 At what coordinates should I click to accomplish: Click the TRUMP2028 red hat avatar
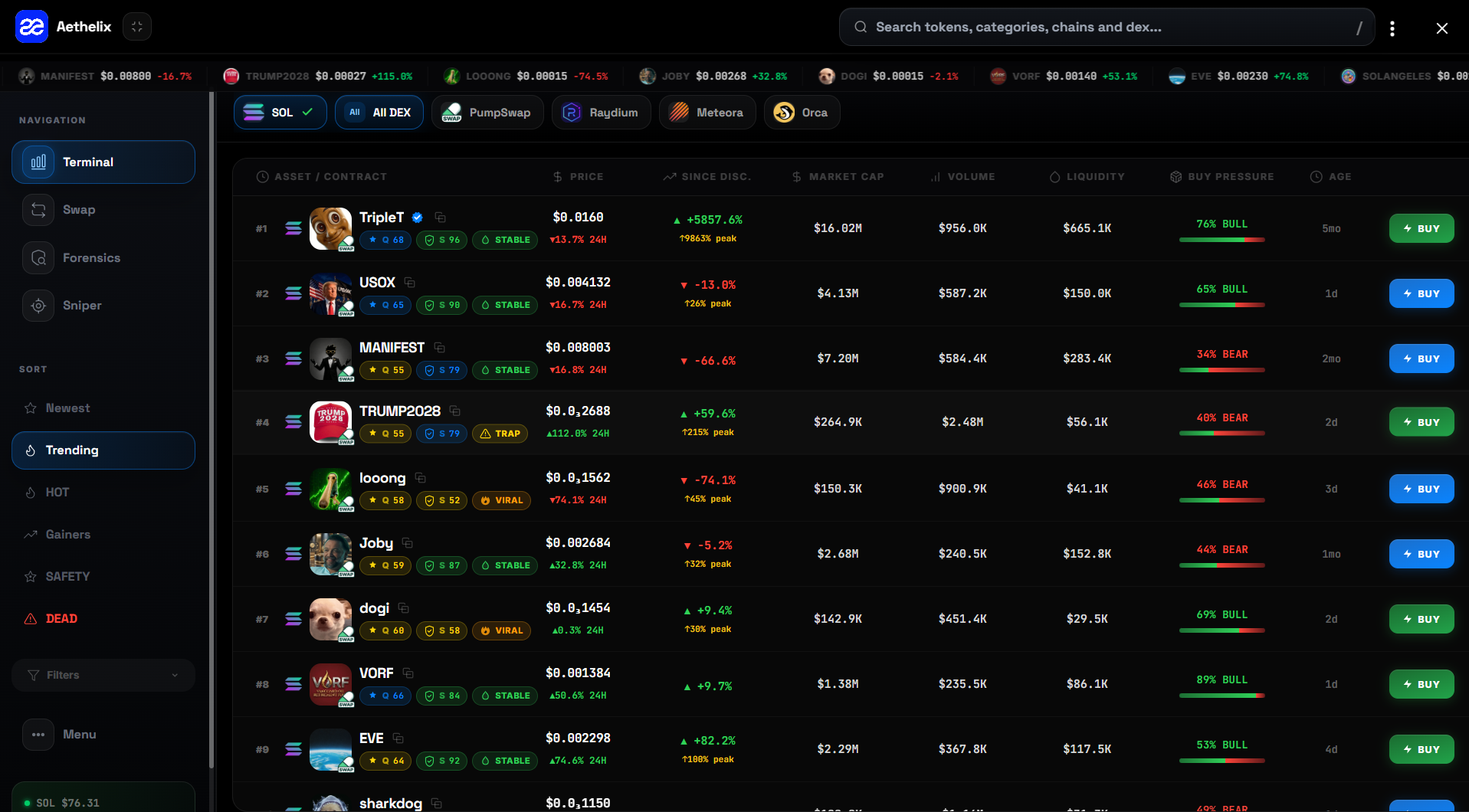(x=331, y=422)
